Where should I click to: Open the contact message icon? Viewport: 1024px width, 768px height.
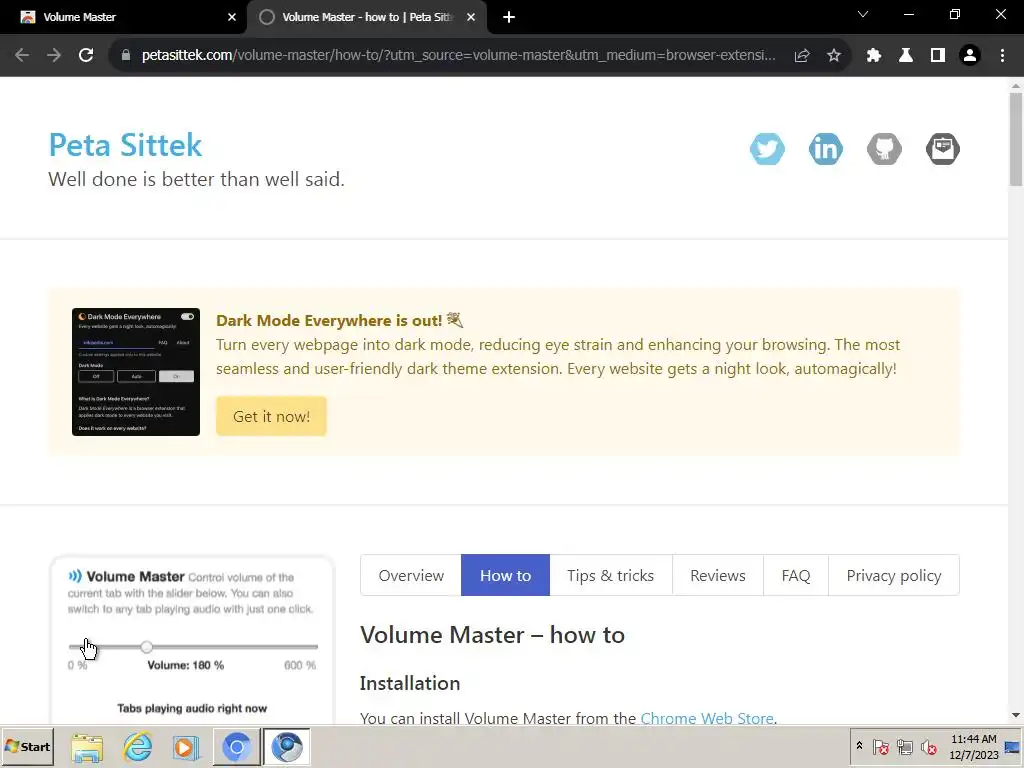pos(942,149)
